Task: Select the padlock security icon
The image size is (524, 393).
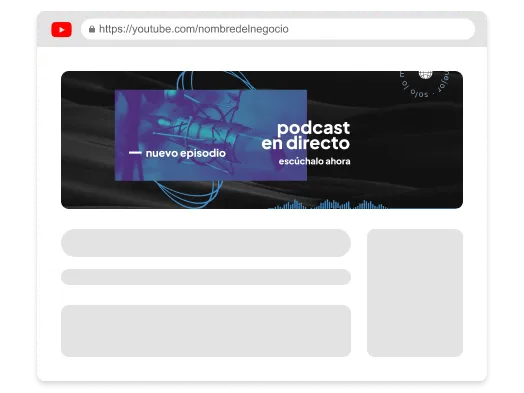Action: coord(92,29)
